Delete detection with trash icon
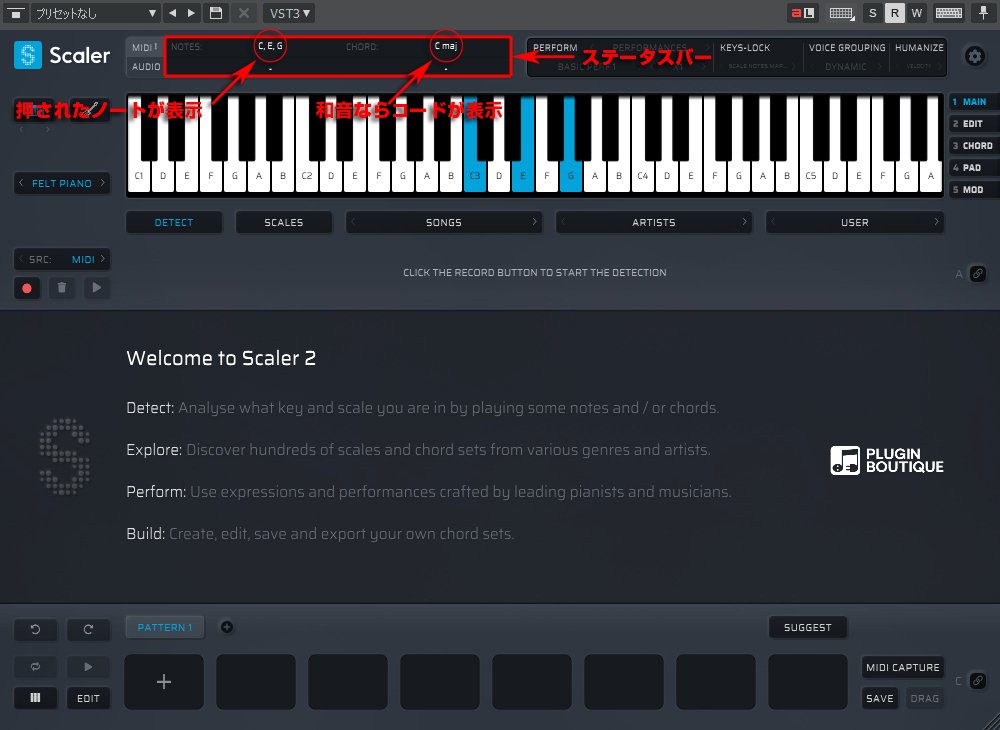The width and height of the screenshot is (1000, 730). [62, 288]
